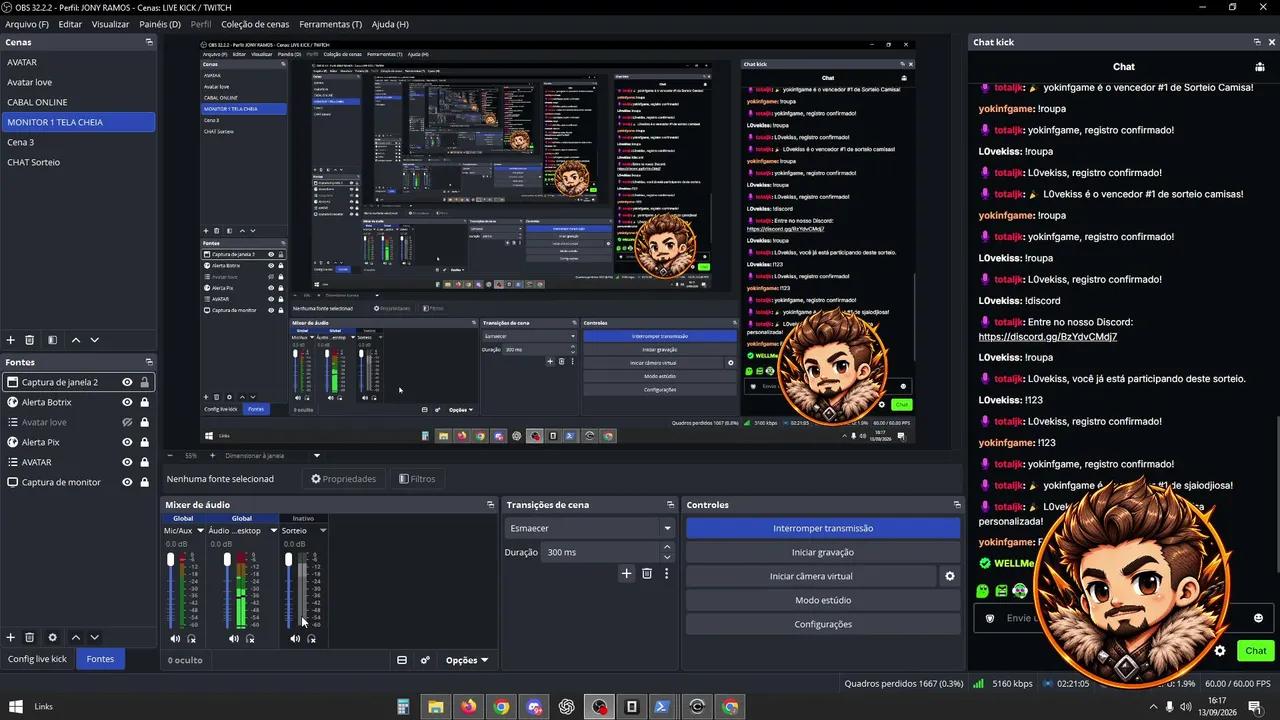This screenshot has width=1280, height=720.
Task: Decrease transition duration with down stepper
Action: pos(667,557)
